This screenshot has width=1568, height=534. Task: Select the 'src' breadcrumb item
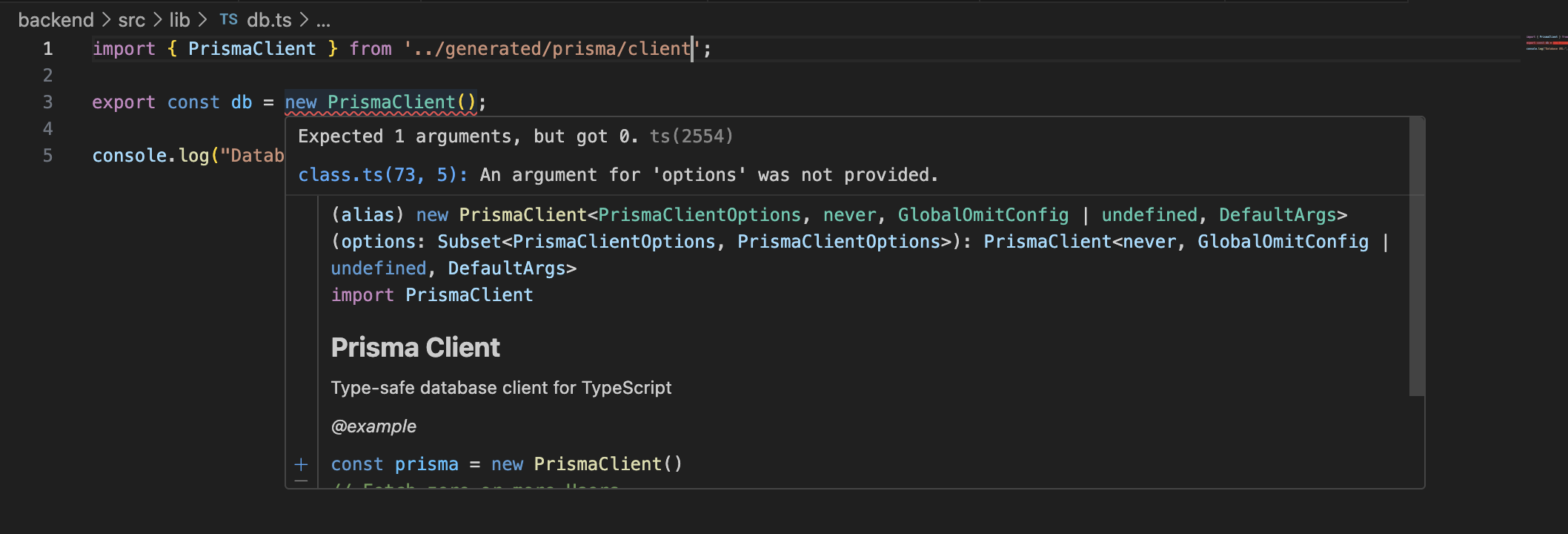pos(131,20)
